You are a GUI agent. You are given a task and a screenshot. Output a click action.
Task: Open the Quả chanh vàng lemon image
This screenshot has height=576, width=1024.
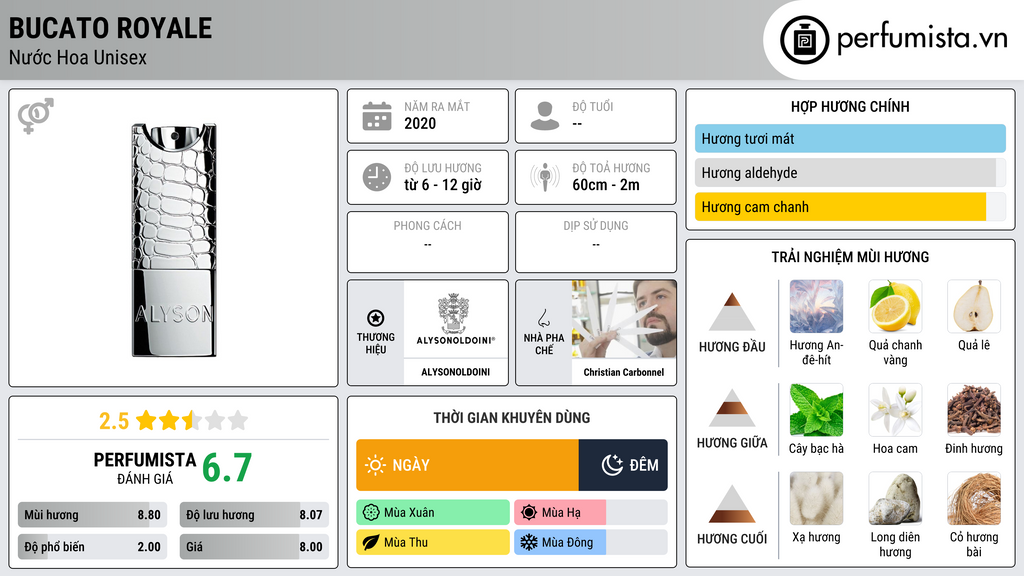[x=895, y=307]
